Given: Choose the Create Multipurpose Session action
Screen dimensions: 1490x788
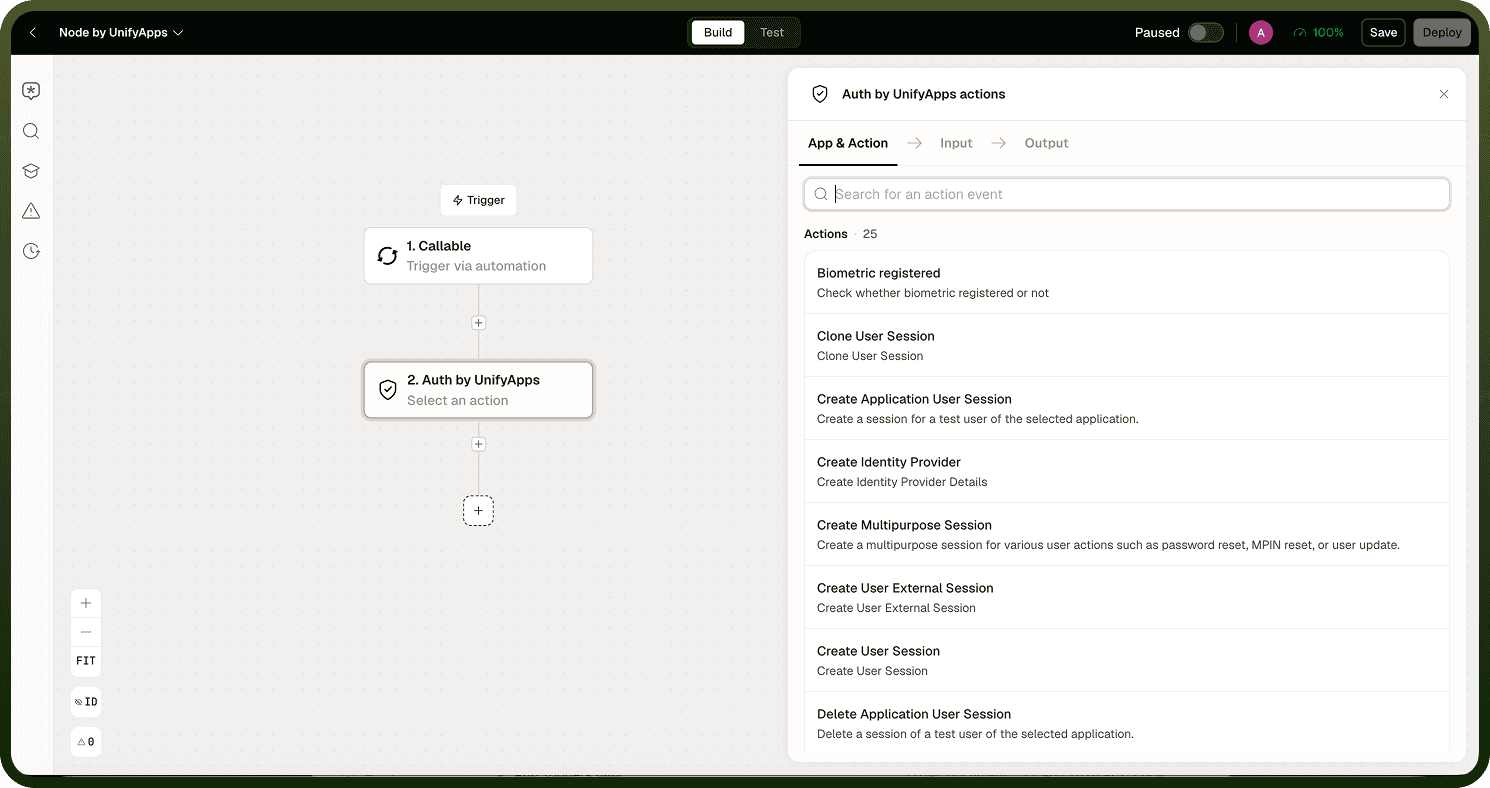Looking at the screenshot, I should [x=1127, y=535].
